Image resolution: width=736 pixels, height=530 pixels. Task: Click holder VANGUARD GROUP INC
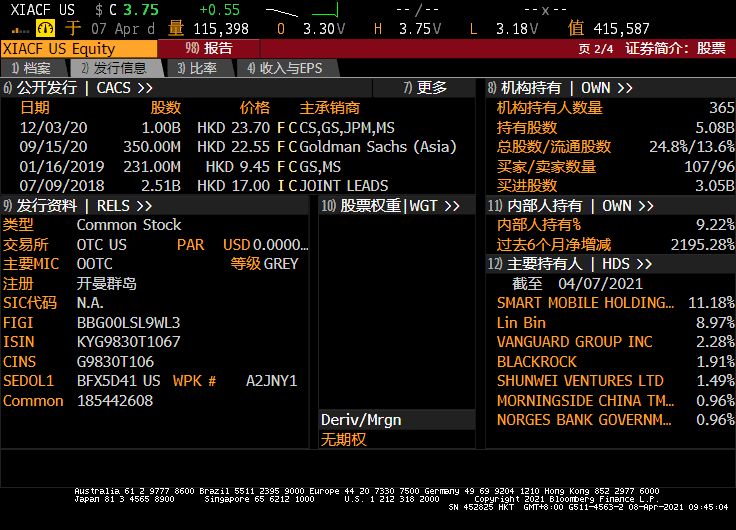point(575,342)
